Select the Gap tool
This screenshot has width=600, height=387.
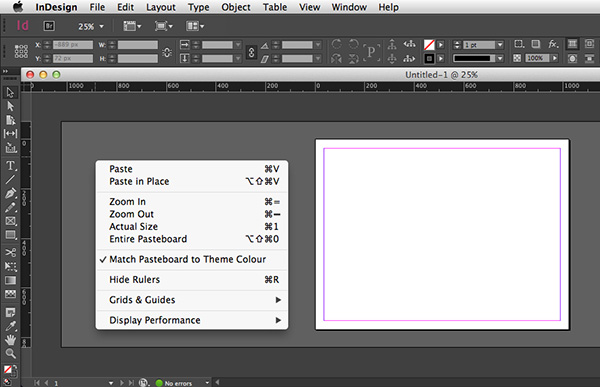coord(10,134)
